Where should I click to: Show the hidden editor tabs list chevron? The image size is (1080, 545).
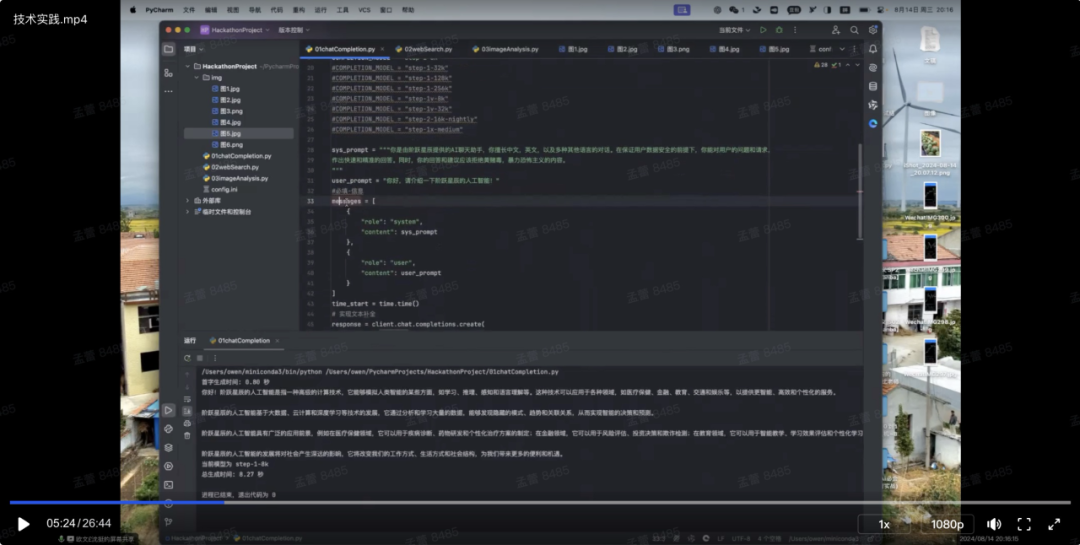click(842, 50)
